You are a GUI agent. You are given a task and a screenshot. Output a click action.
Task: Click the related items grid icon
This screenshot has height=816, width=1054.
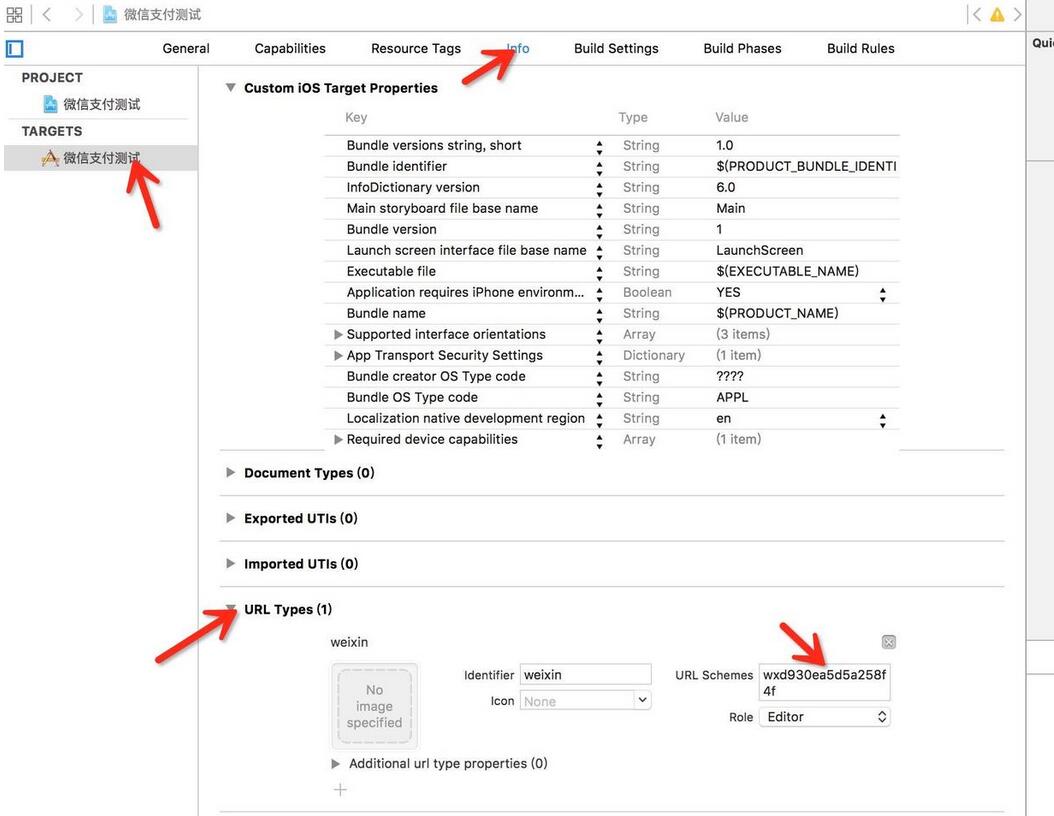tap(14, 15)
